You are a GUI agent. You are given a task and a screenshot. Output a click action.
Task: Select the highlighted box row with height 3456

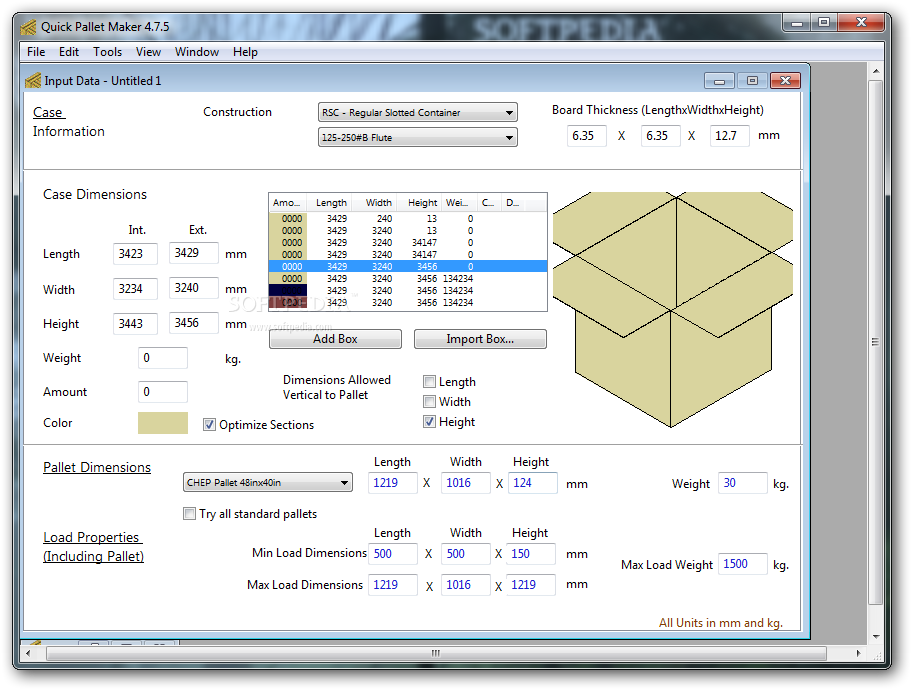coord(408,266)
